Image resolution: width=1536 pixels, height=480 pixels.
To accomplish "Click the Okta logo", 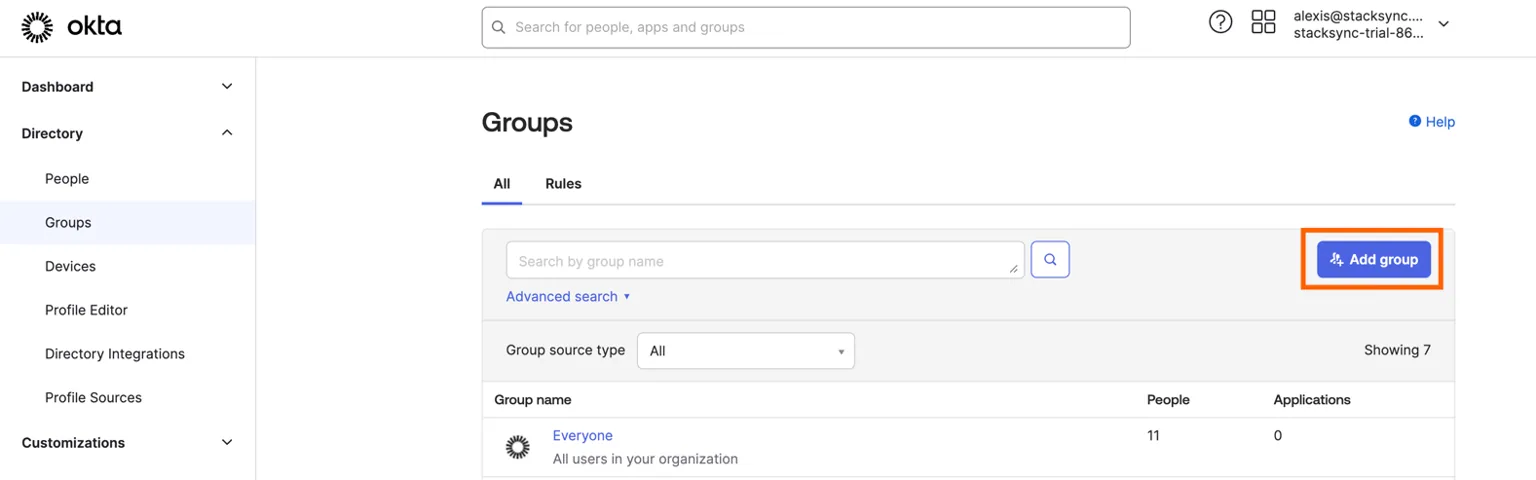I will tap(71, 27).
